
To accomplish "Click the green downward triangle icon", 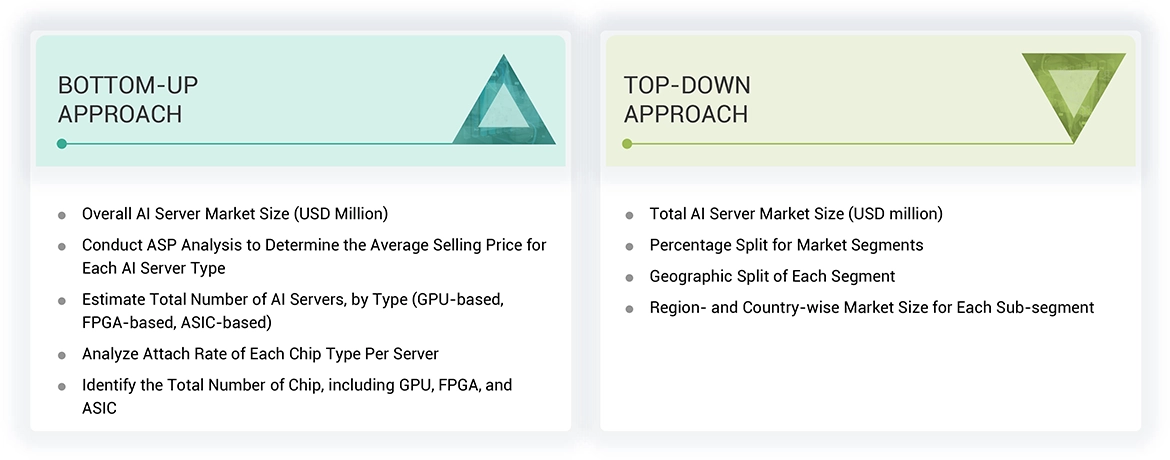I will pyautogui.click(x=1073, y=92).
